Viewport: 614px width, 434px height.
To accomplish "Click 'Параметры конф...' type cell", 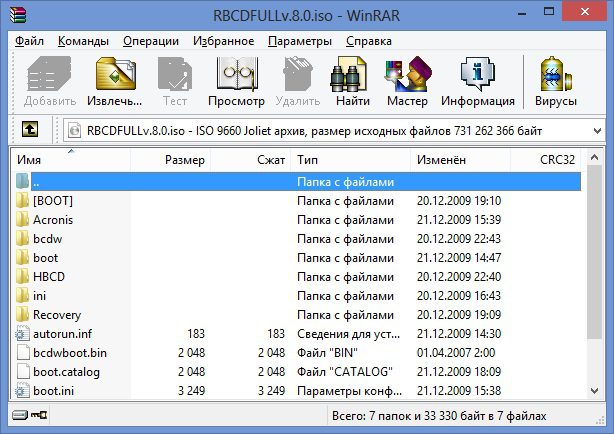I will coord(349,391).
